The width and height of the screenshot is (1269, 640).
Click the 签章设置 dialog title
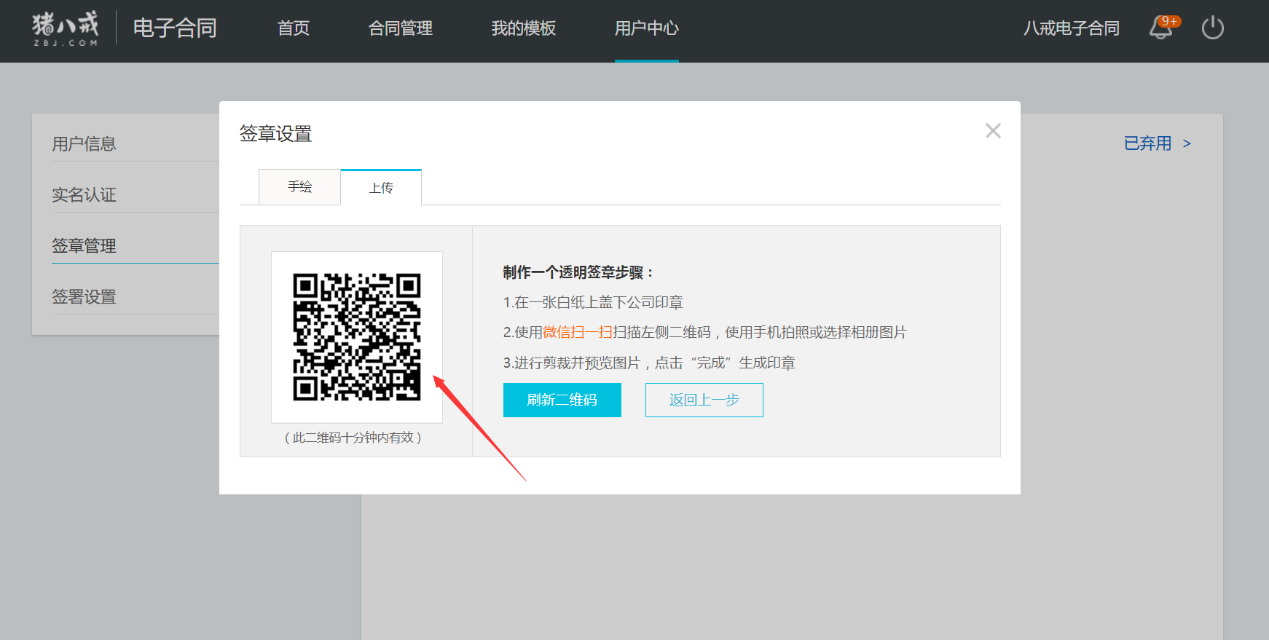click(276, 134)
